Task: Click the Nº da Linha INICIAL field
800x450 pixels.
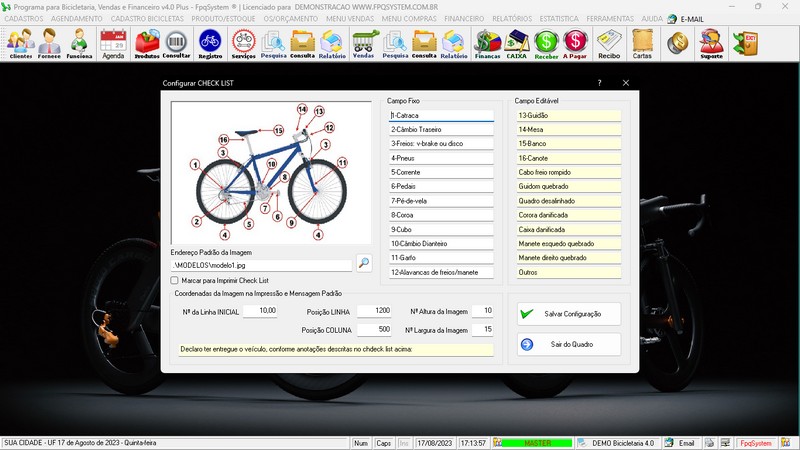Action: (x=260, y=311)
